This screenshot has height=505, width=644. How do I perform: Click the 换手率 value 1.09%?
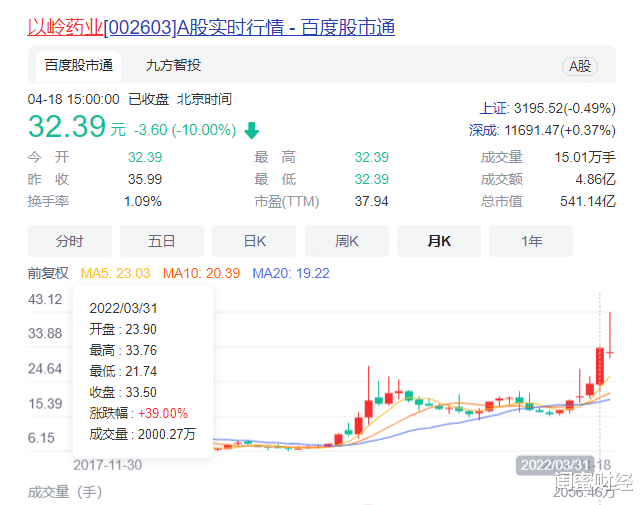point(143,202)
